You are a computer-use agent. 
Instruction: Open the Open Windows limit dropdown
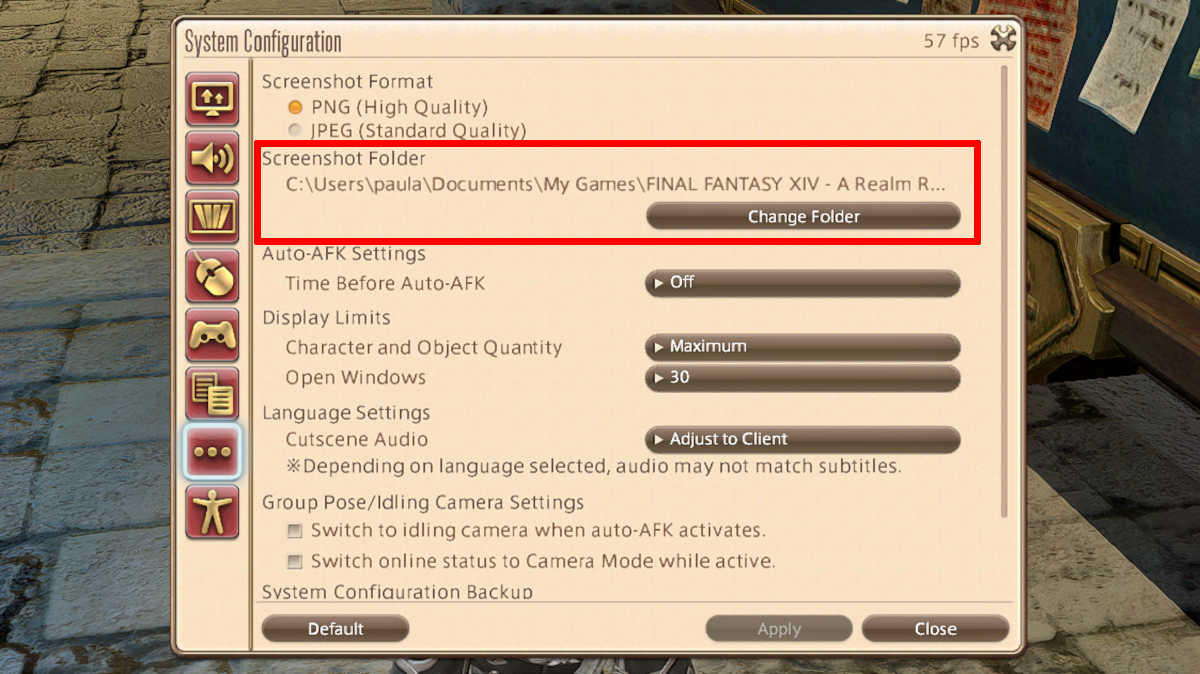(x=803, y=378)
